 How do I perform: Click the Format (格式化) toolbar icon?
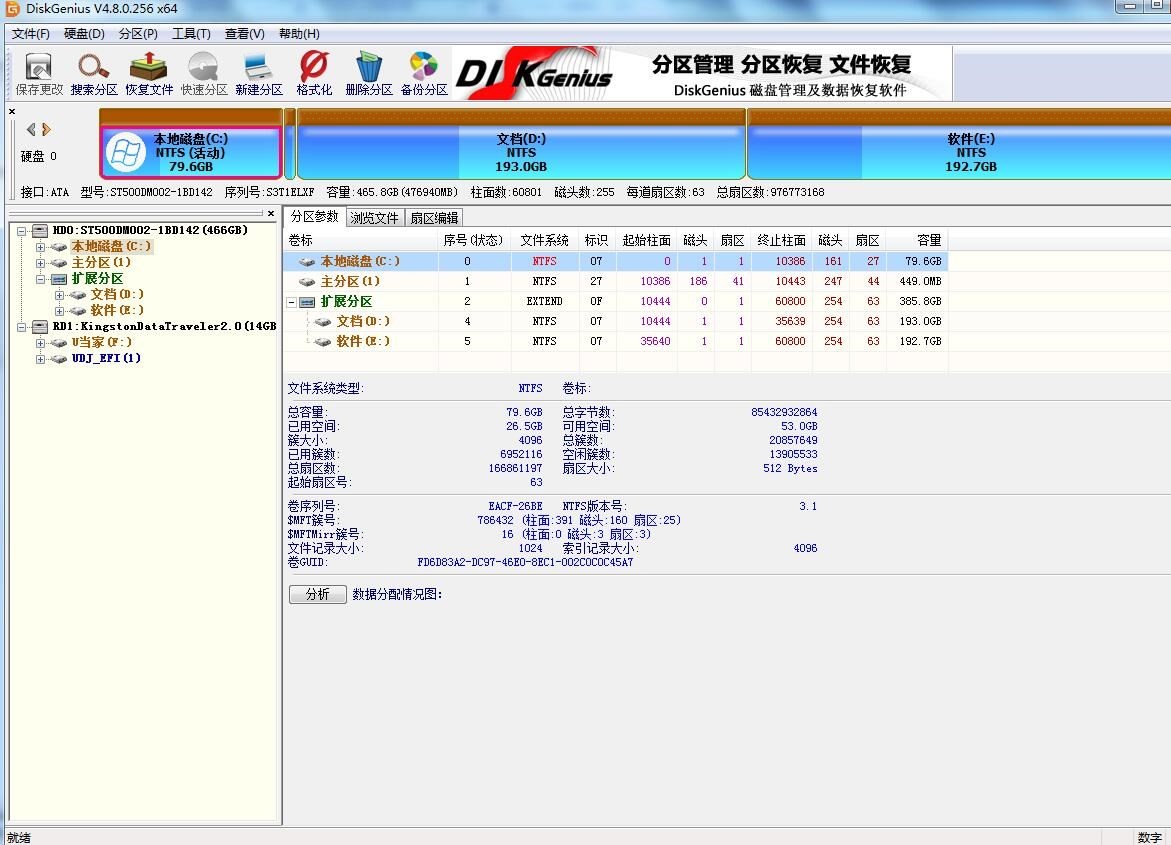click(314, 73)
